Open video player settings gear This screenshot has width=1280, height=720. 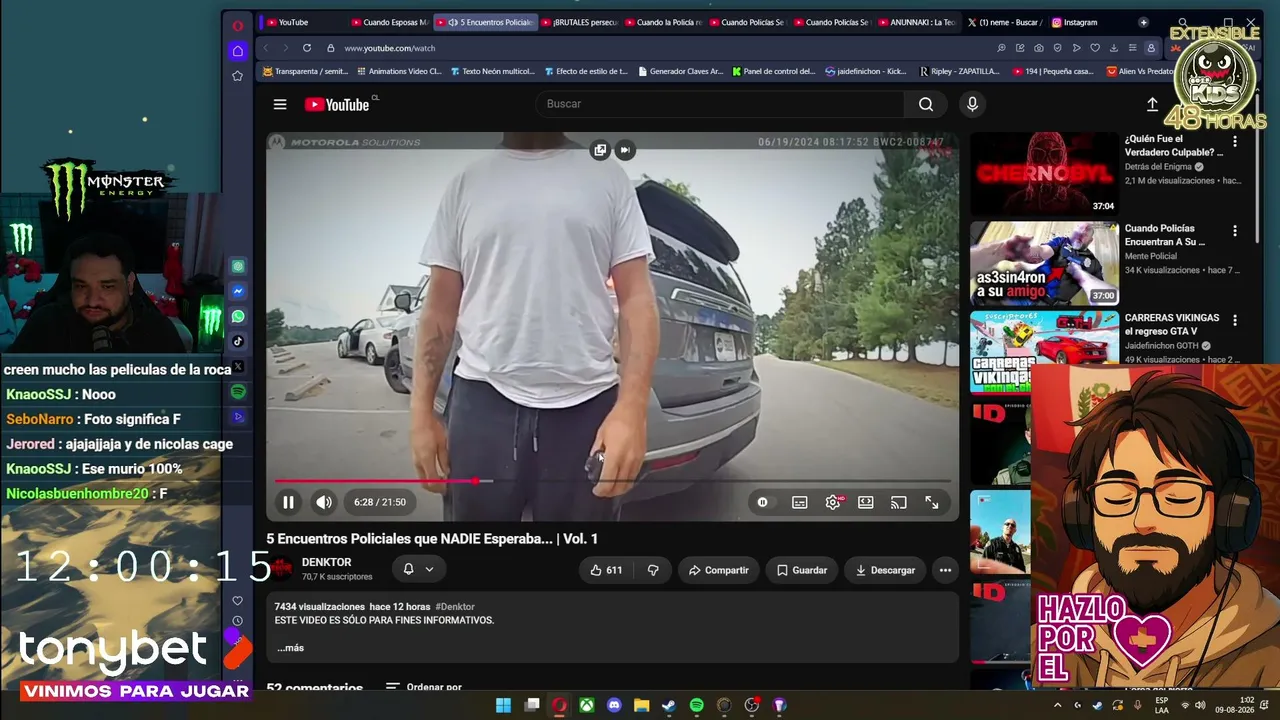pyautogui.click(x=833, y=502)
